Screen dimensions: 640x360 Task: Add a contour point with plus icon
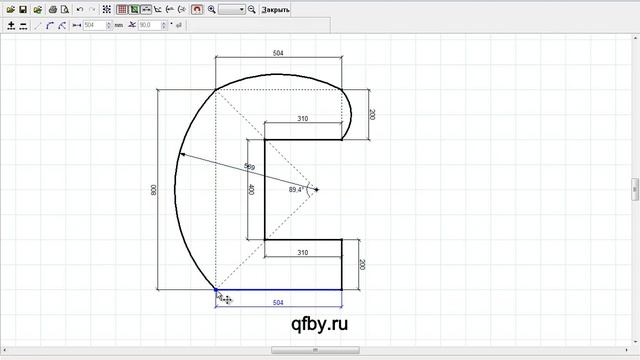11,25
